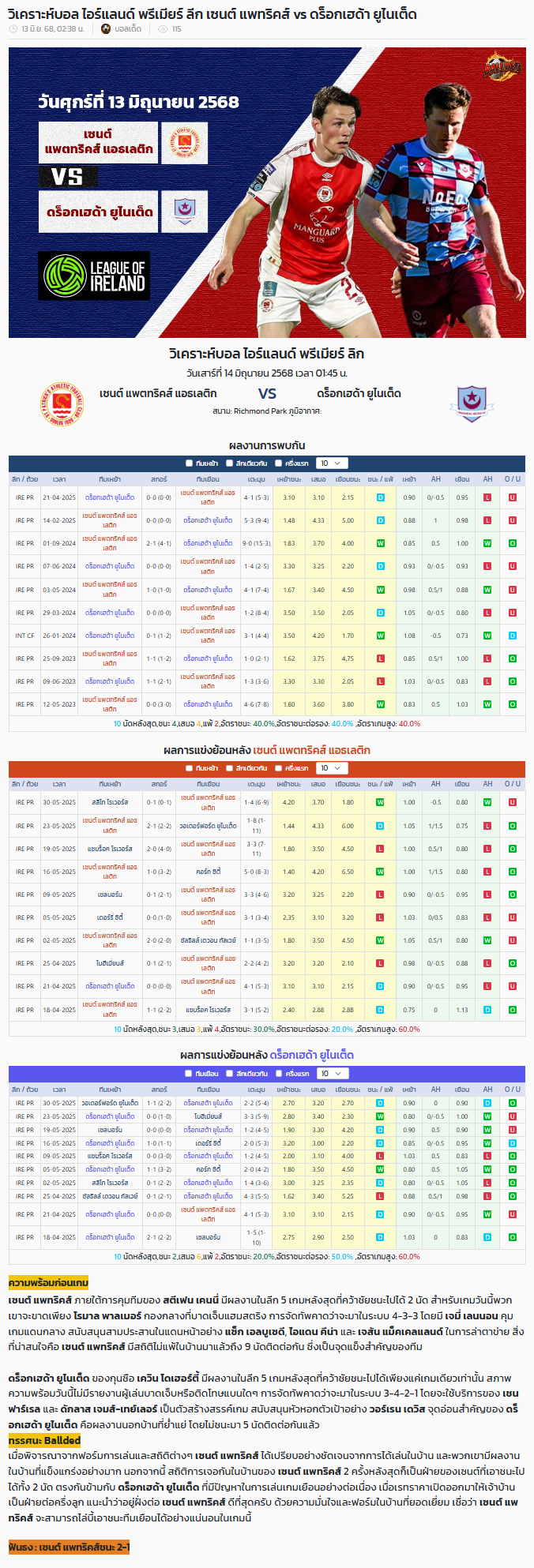This screenshot has width=534, height=1568.
Task: Click the clock icon beside the post date
Action: (13, 29)
